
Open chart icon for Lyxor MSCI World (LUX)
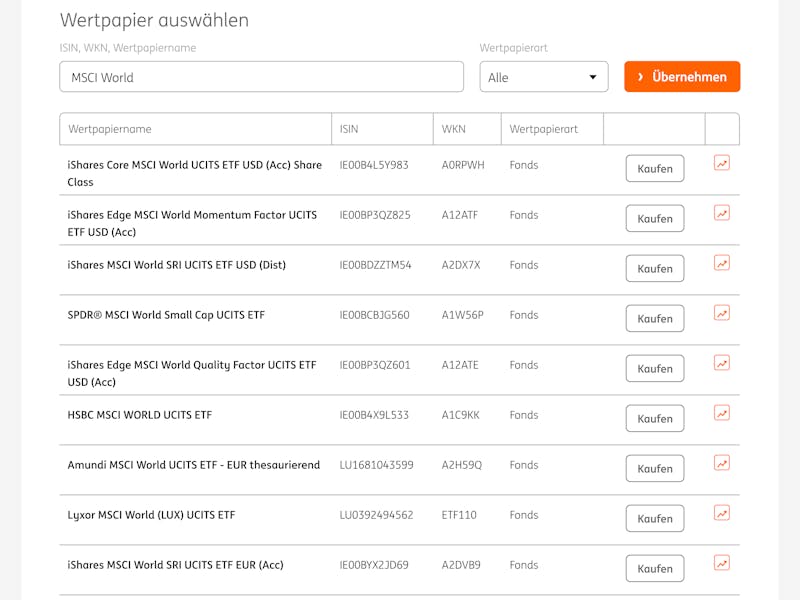click(721, 513)
